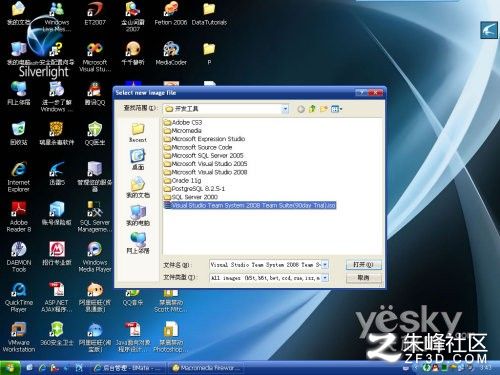Open the ASP.NET AJAX PDF desktop icon
The width and height of the screenshot is (500, 375).
click(x=57, y=297)
